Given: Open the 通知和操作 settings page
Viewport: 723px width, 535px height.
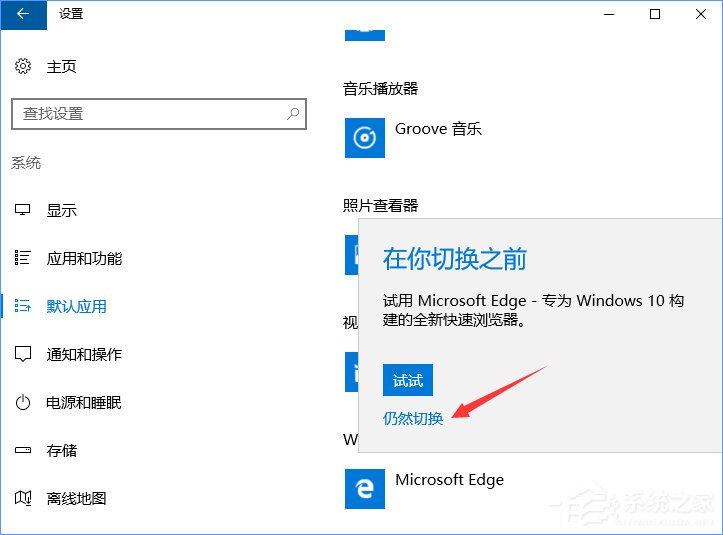Looking at the screenshot, I should coord(84,354).
